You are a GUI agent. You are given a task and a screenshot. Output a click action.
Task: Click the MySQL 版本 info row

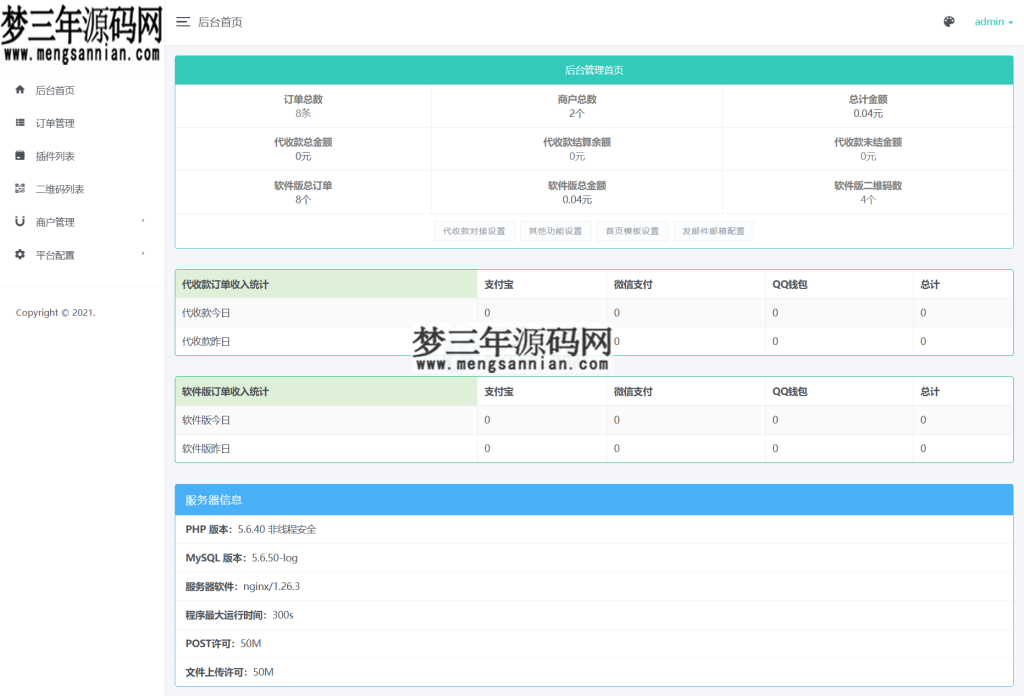(594, 558)
